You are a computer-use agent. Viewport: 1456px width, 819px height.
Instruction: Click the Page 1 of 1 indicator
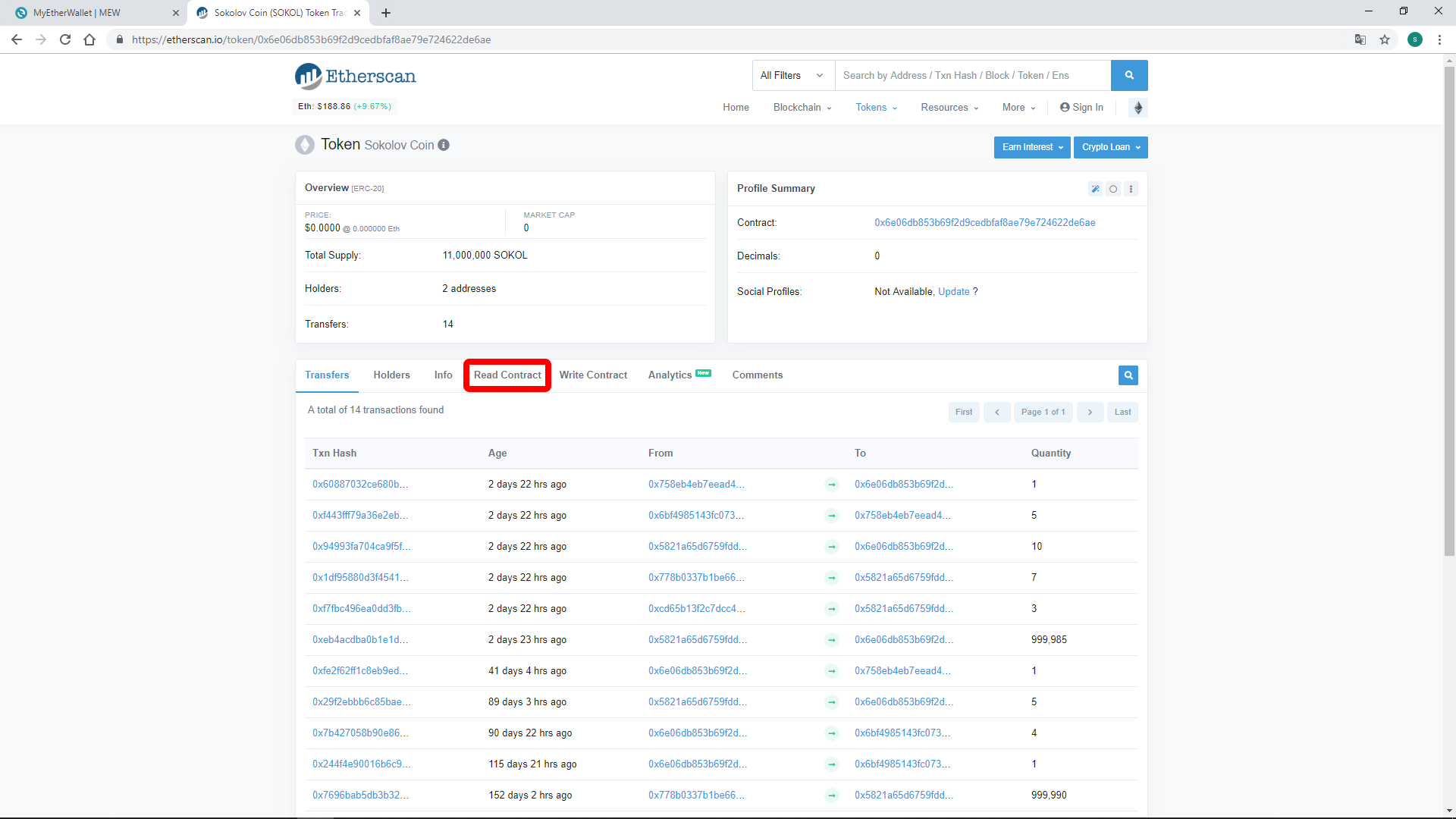(x=1043, y=413)
